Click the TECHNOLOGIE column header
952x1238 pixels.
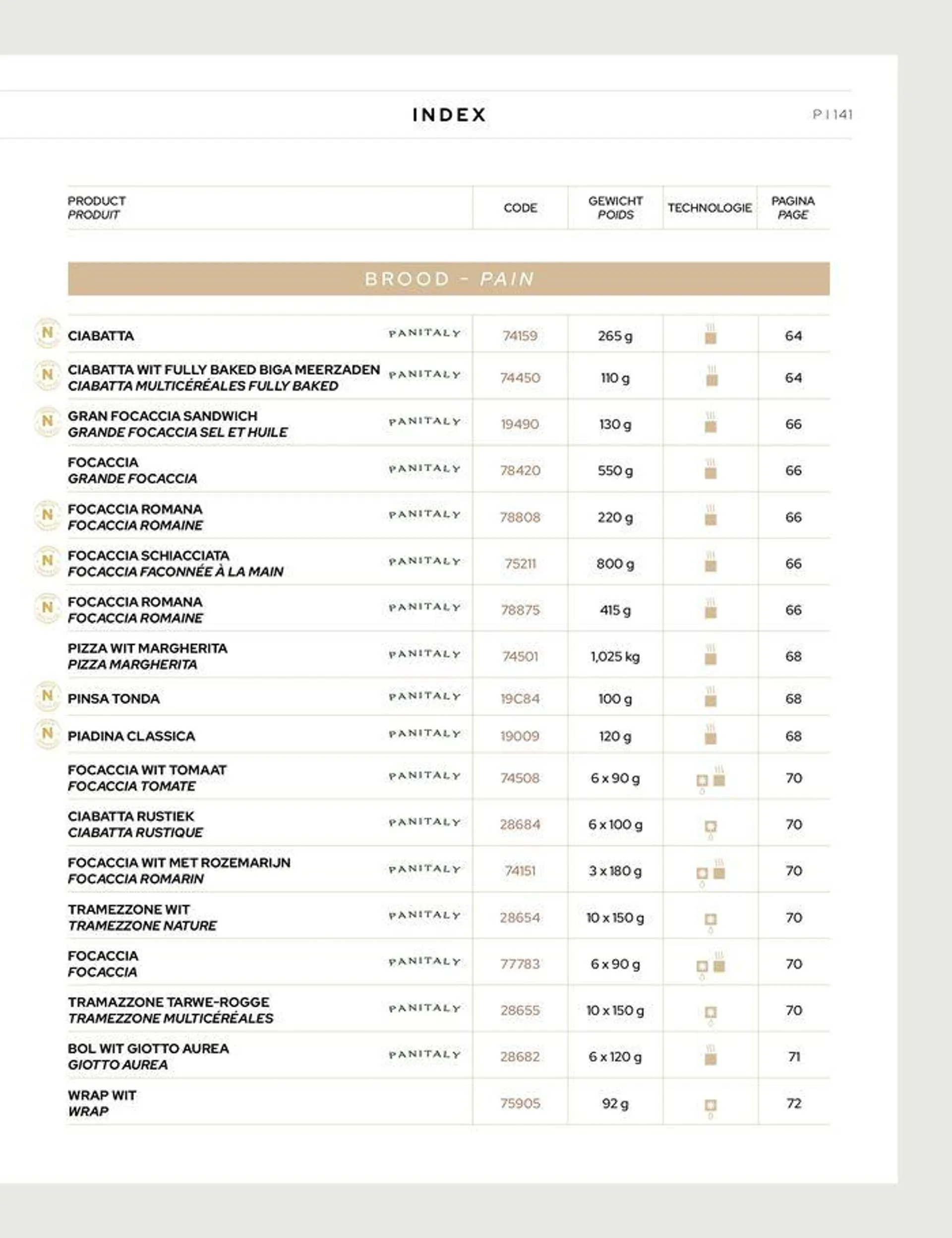pyautogui.click(x=710, y=207)
